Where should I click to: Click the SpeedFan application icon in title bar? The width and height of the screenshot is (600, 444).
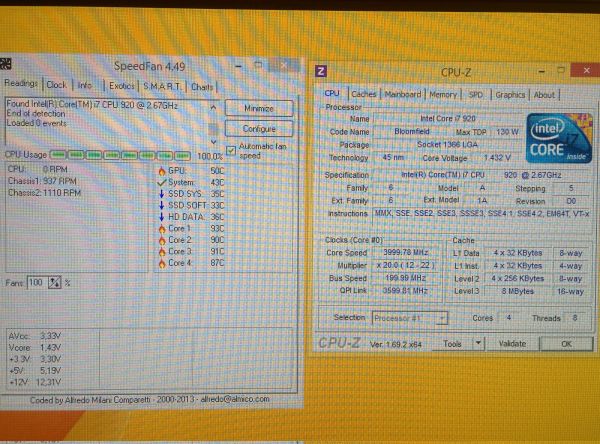(x=5, y=64)
